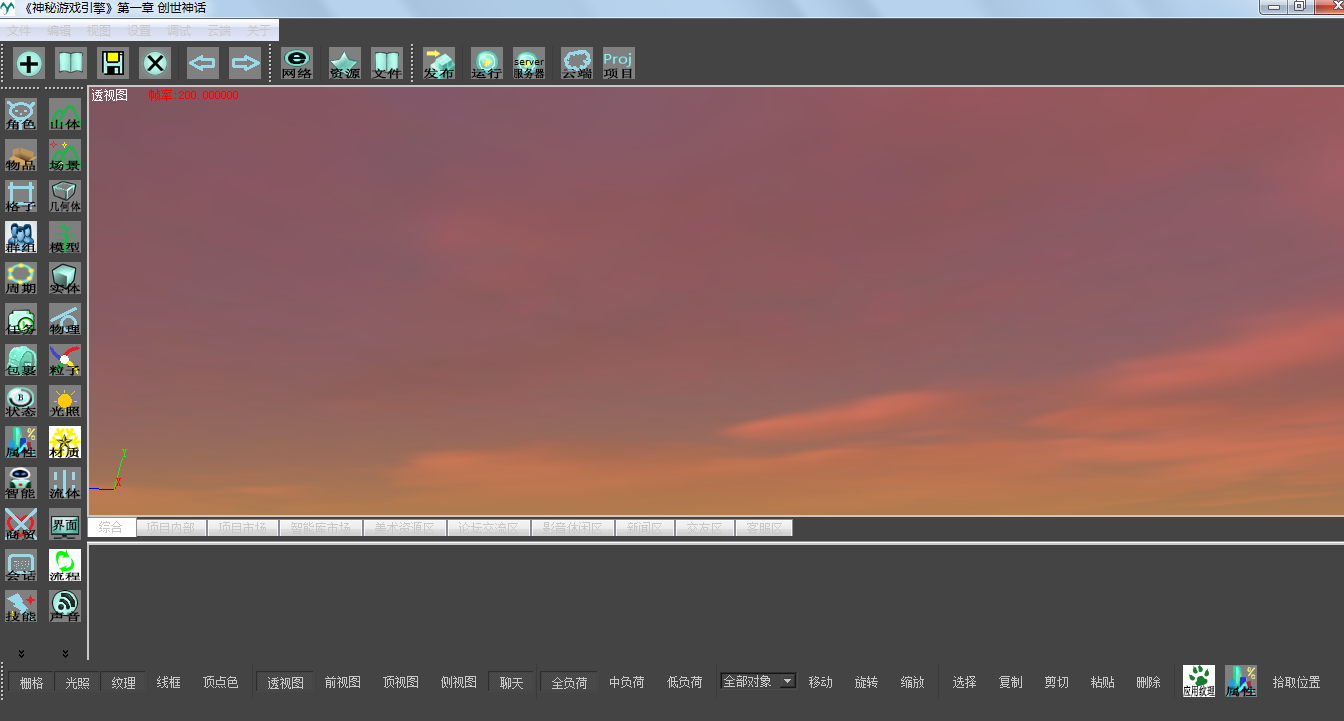Click the 运行 run toolbar icon

coord(487,64)
